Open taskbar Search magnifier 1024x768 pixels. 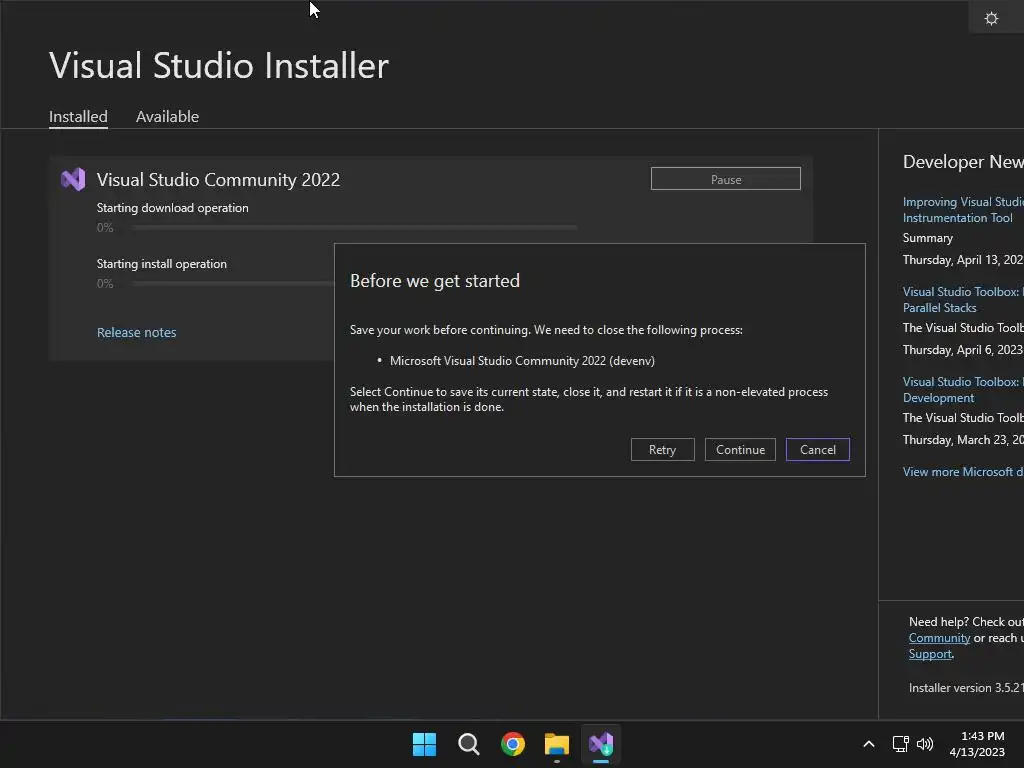point(468,744)
